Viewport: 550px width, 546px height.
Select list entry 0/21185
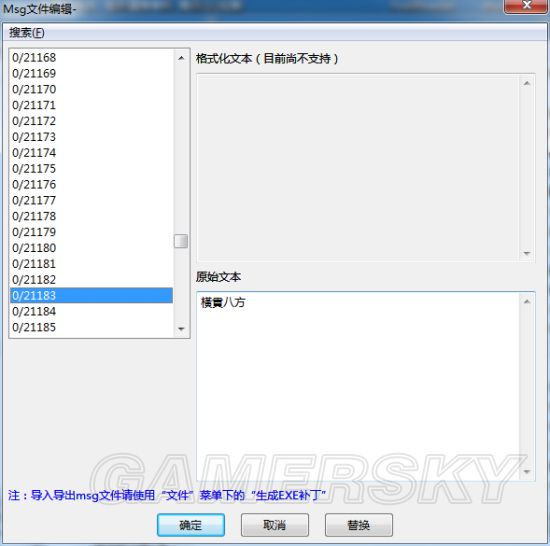pos(91,327)
